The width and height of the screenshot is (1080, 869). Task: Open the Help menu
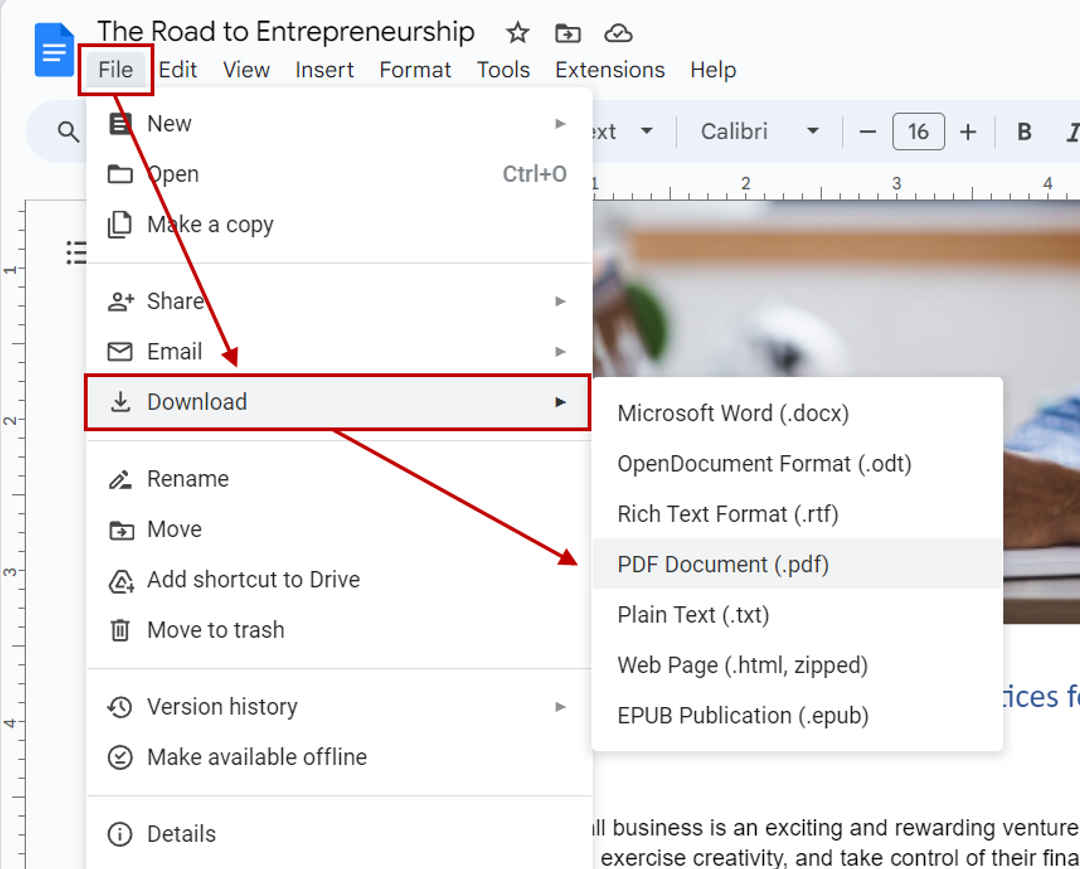pyautogui.click(x=713, y=70)
